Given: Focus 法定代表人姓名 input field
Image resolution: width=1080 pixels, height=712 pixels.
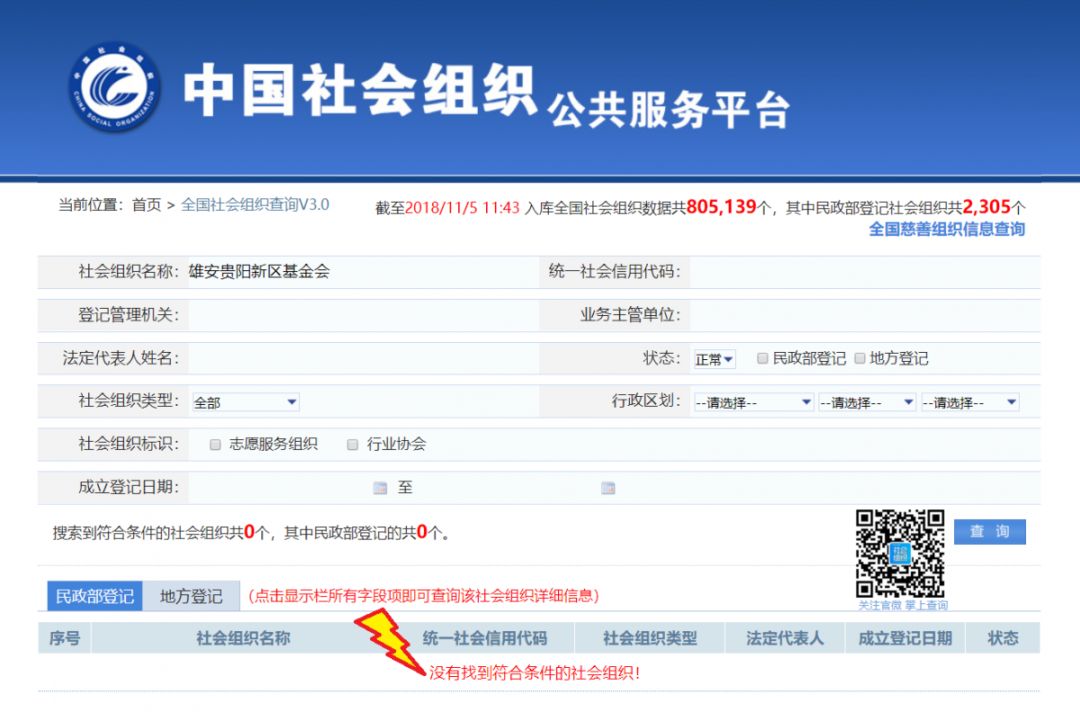Looking at the screenshot, I should click(362, 358).
